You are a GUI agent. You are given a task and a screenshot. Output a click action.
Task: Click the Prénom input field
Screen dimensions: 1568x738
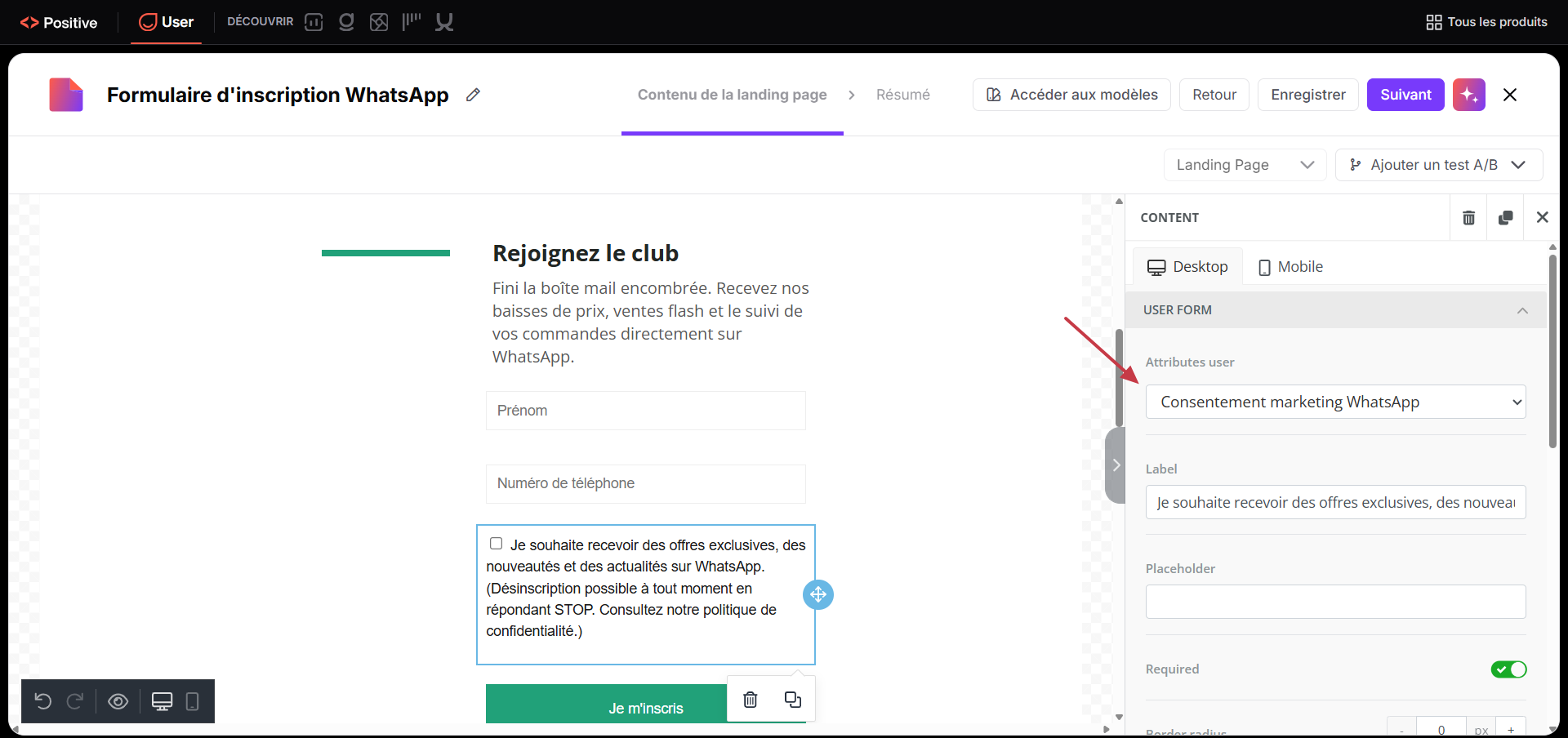click(x=646, y=411)
